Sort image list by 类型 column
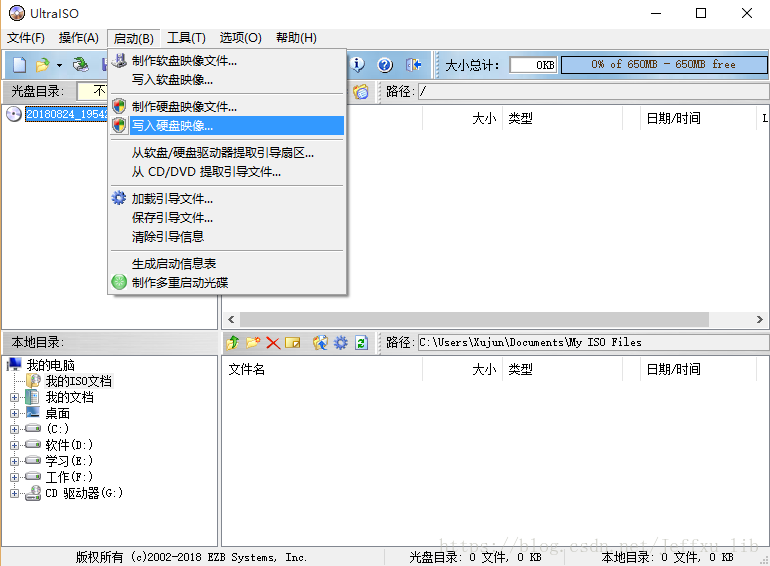Viewport: 770px width, 566px height. pos(562,118)
